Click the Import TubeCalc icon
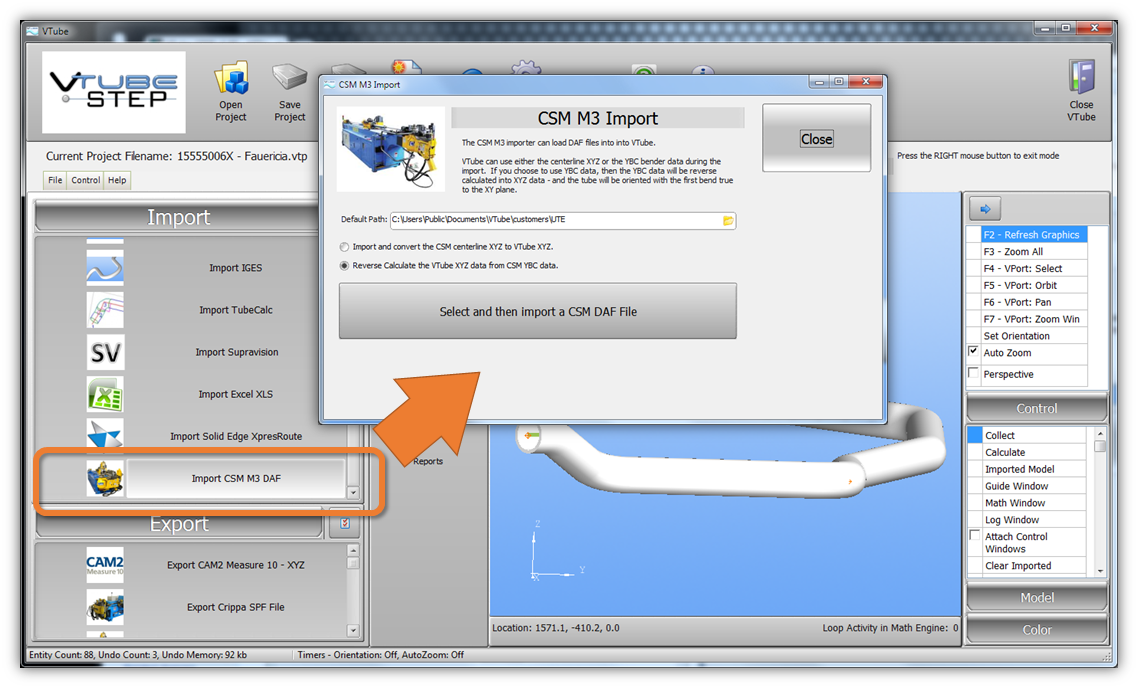 coord(105,310)
